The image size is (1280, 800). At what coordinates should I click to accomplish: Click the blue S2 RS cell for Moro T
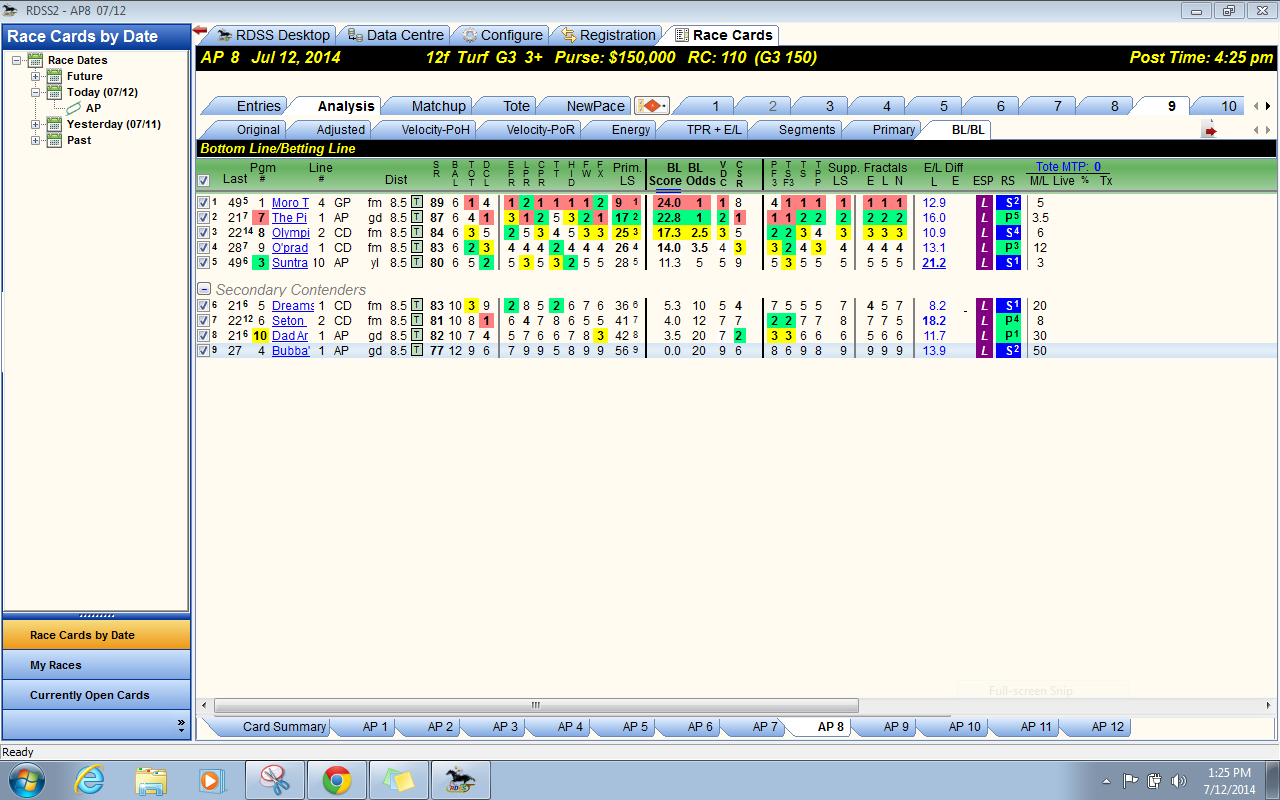point(1007,203)
